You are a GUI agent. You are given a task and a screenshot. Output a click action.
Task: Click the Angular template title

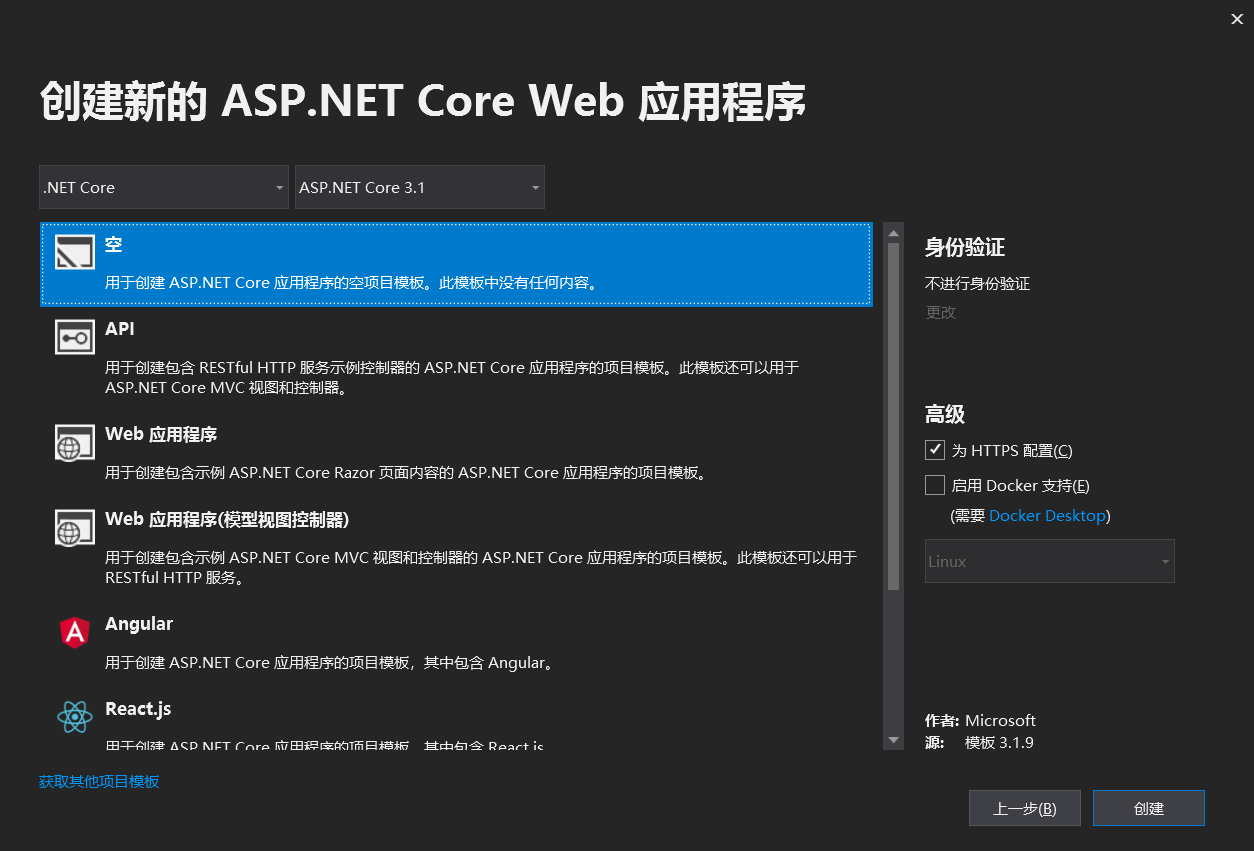(x=139, y=624)
